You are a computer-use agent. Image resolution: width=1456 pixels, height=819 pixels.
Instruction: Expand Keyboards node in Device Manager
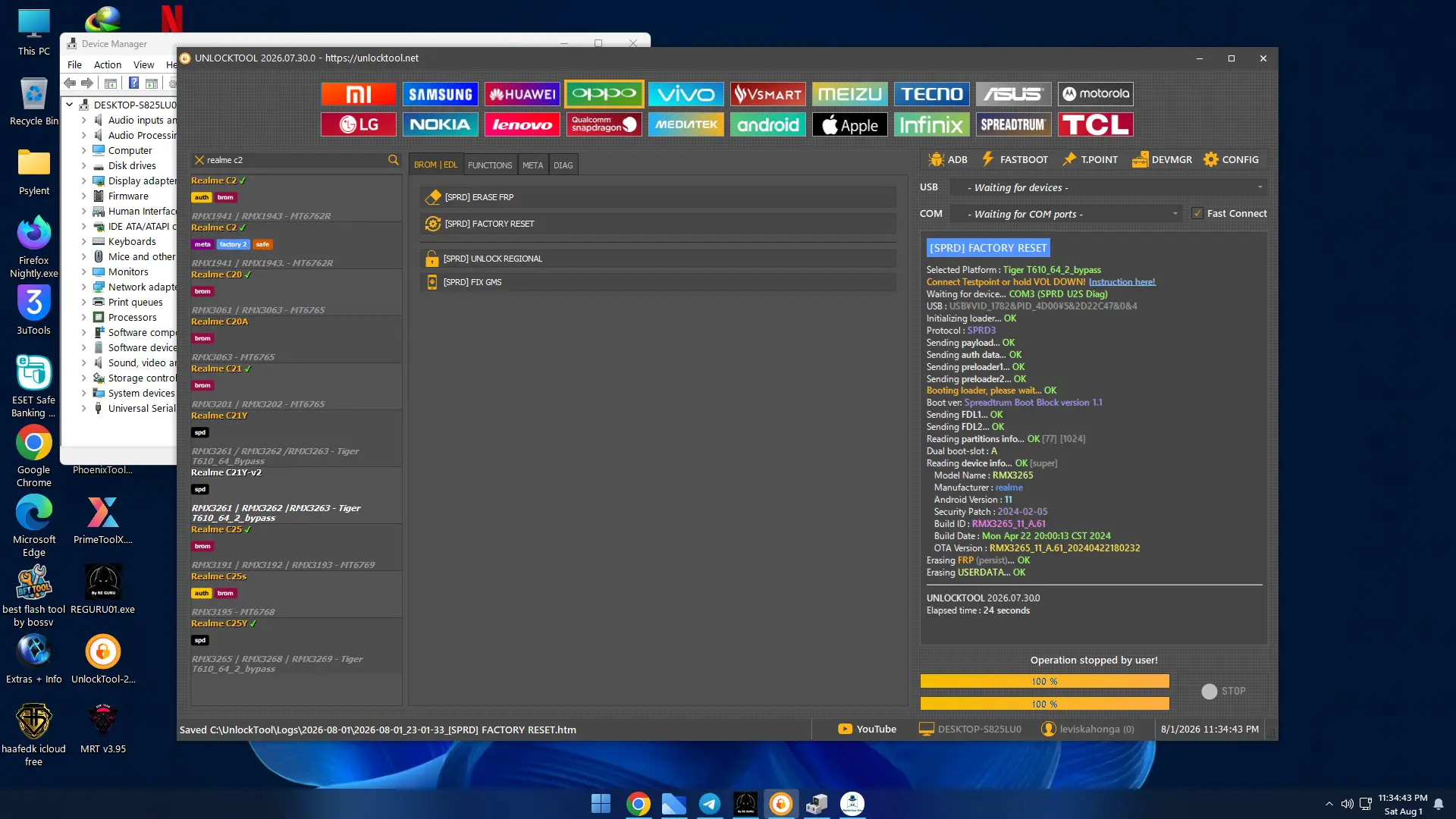tap(83, 241)
